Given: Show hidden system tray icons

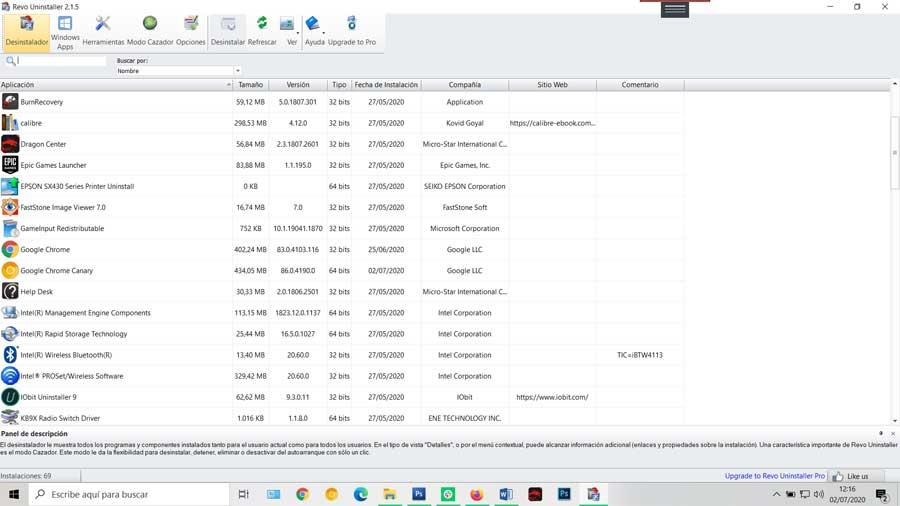Looking at the screenshot, I should point(776,494).
